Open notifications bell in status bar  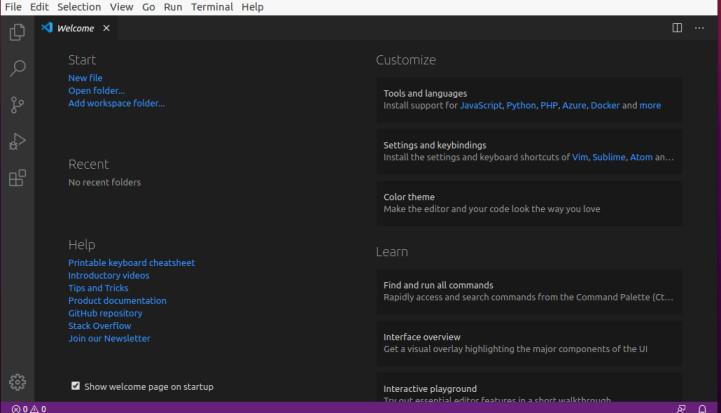(x=702, y=408)
